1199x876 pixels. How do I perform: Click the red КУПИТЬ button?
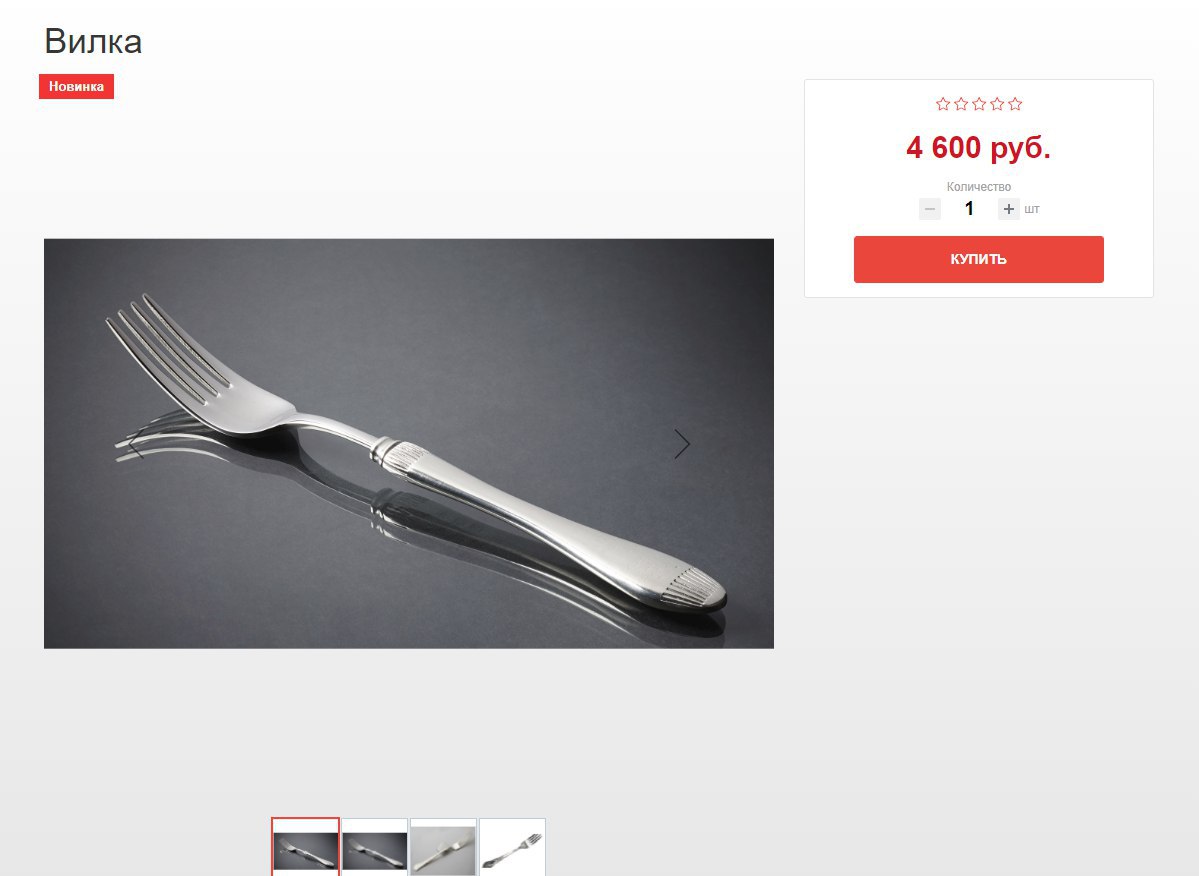point(979,259)
